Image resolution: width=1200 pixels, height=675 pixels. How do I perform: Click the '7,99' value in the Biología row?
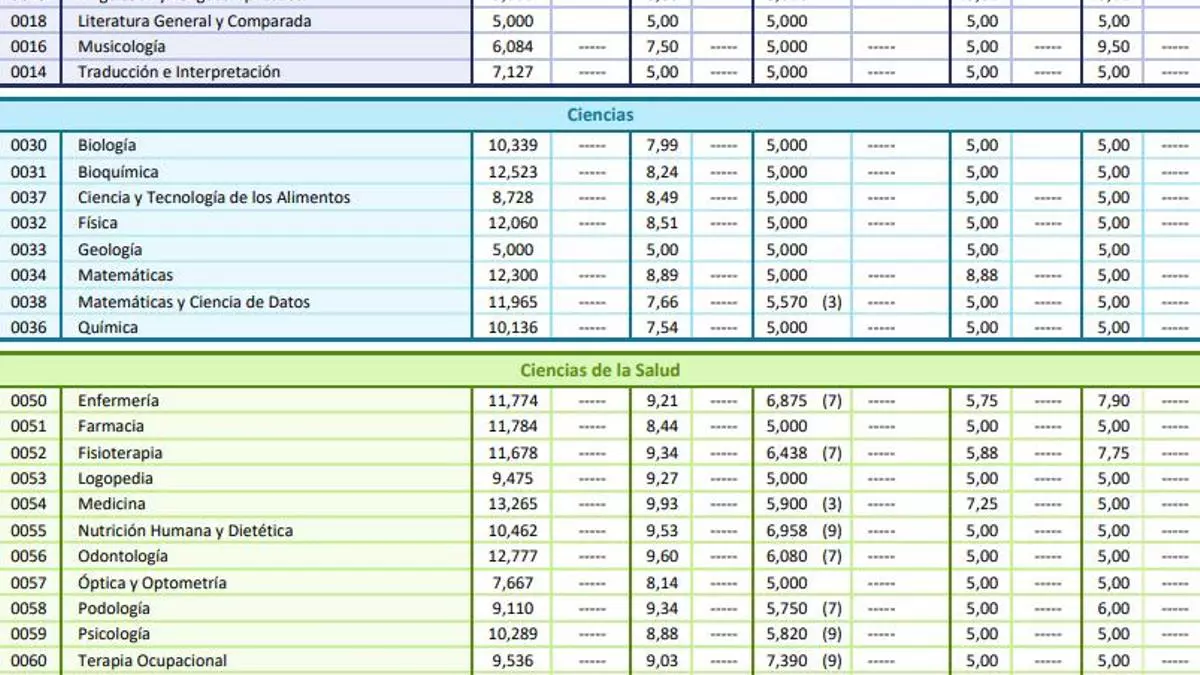pyautogui.click(x=662, y=145)
